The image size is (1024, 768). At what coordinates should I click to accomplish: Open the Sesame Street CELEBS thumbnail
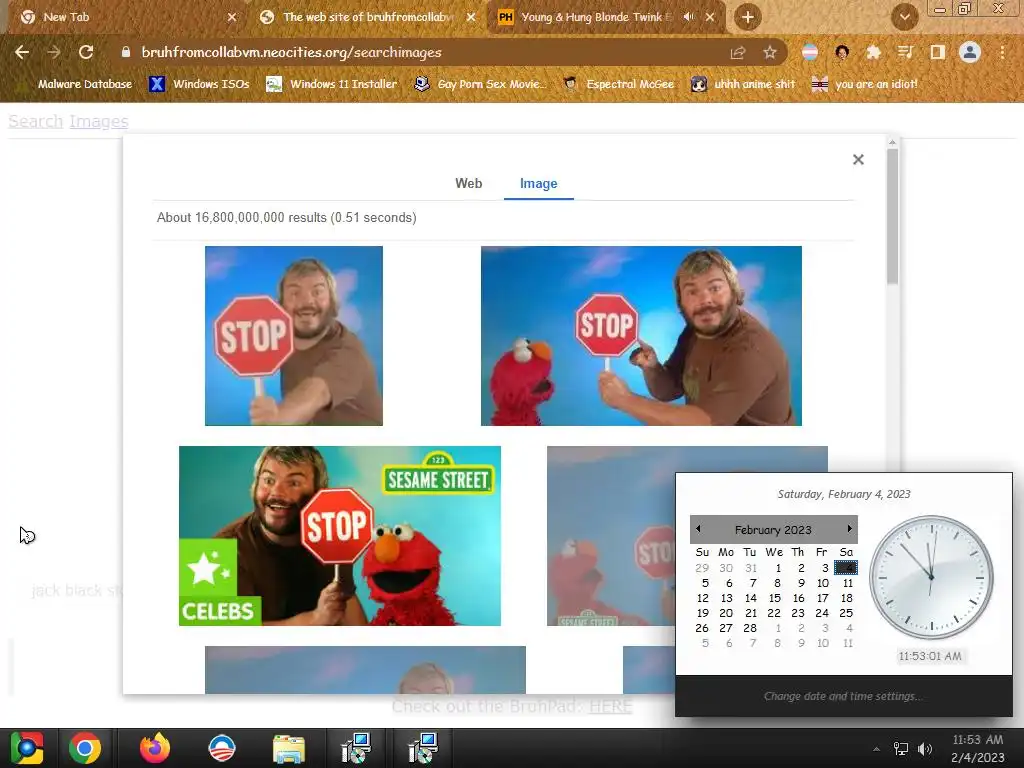click(340, 536)
